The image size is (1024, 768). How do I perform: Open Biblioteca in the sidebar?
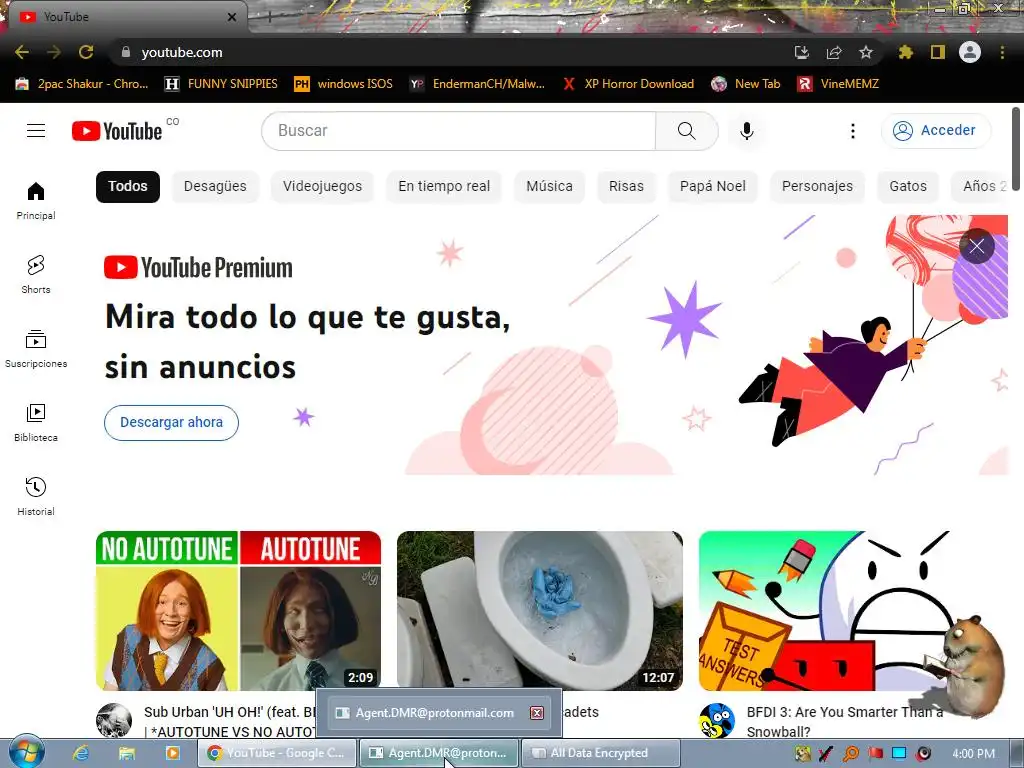coord(36,423)
